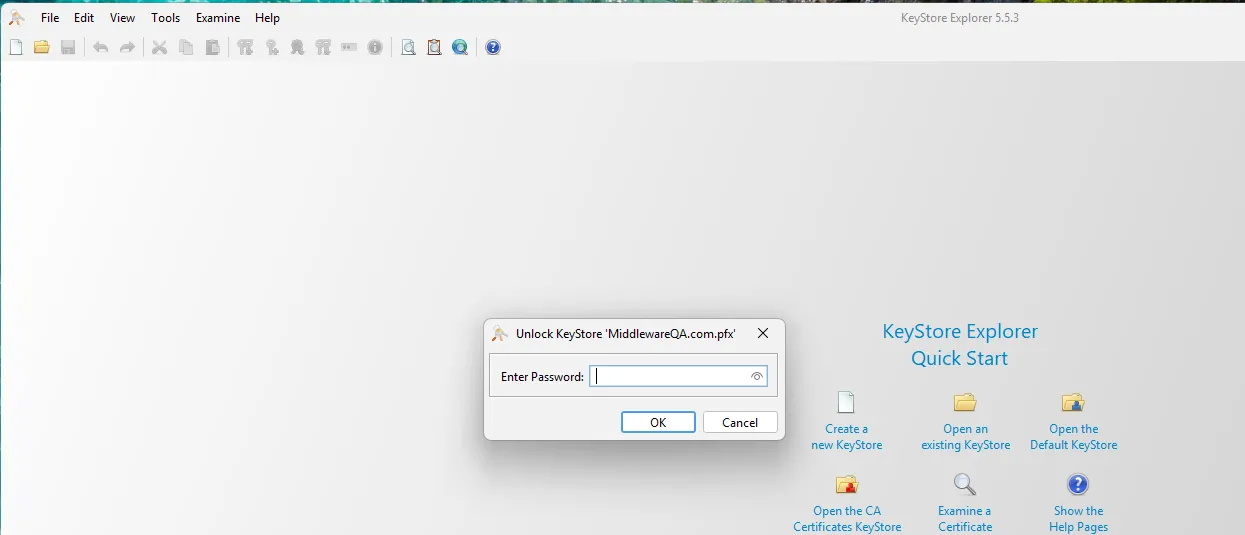Select Open the Default KeyStore quick start
The width and height of the screenshot is (1245, 535).
coord(1073,422)
